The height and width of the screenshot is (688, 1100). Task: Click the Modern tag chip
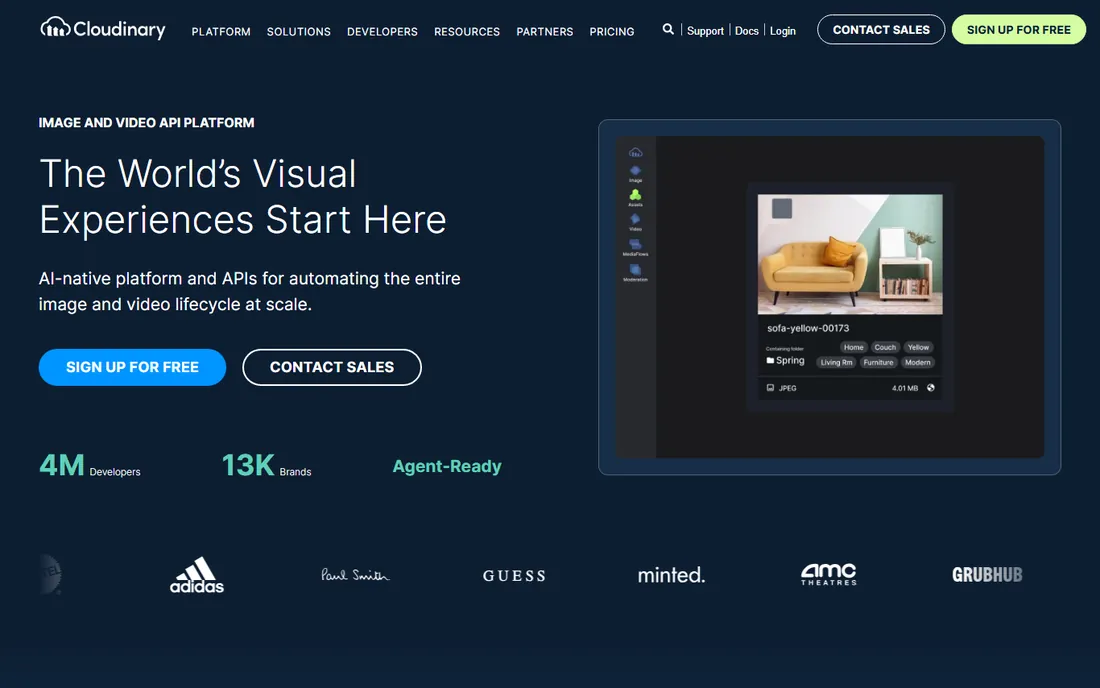click(918, 363)
